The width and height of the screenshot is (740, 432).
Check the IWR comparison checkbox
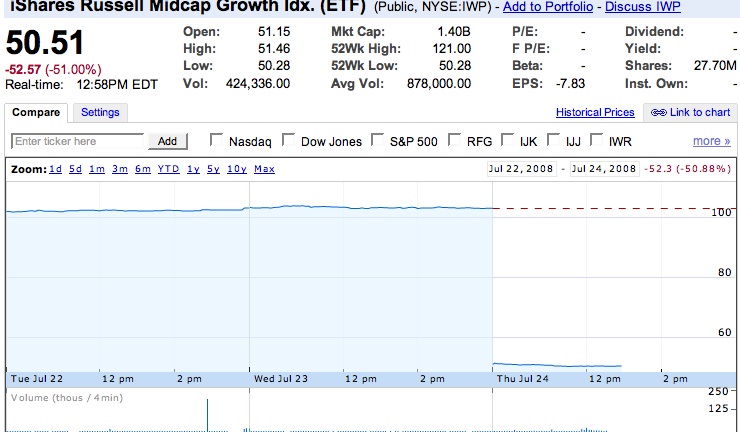coord(597,141)
